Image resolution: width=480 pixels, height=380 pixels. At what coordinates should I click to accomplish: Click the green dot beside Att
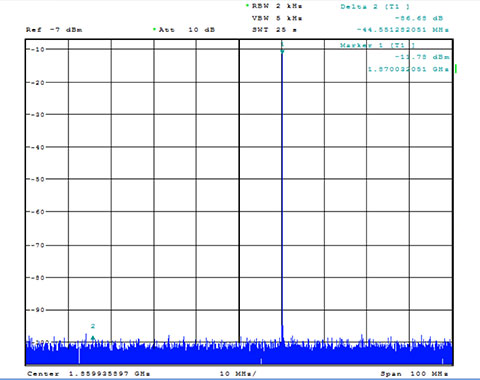coord(154,29)
